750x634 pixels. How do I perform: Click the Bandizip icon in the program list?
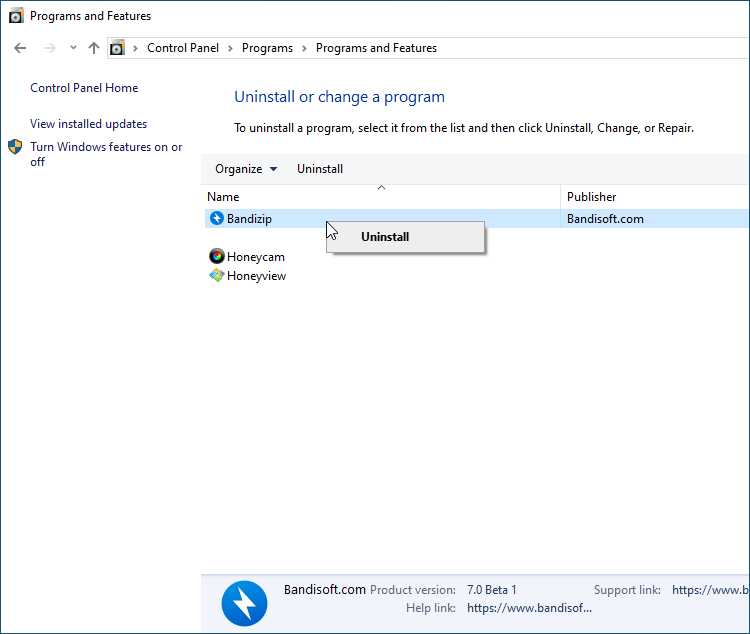[217, 218]
